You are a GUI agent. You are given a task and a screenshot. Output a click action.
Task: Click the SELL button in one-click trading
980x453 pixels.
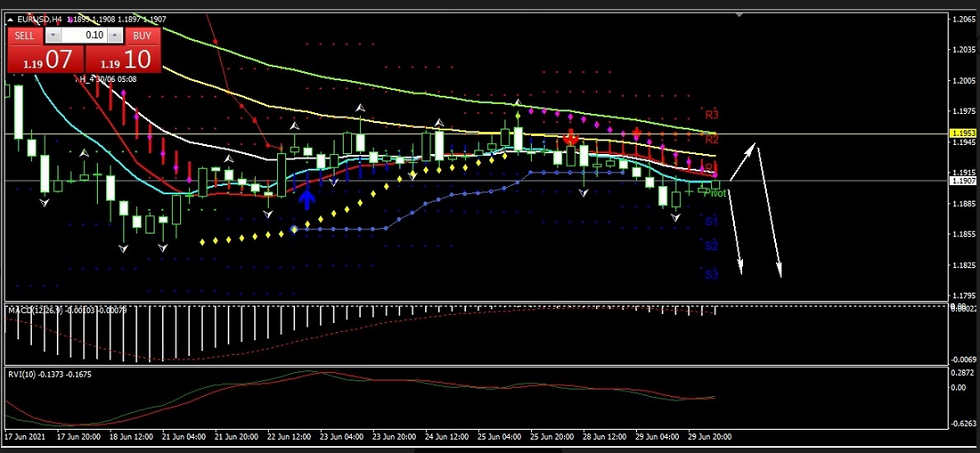[25, 35]
